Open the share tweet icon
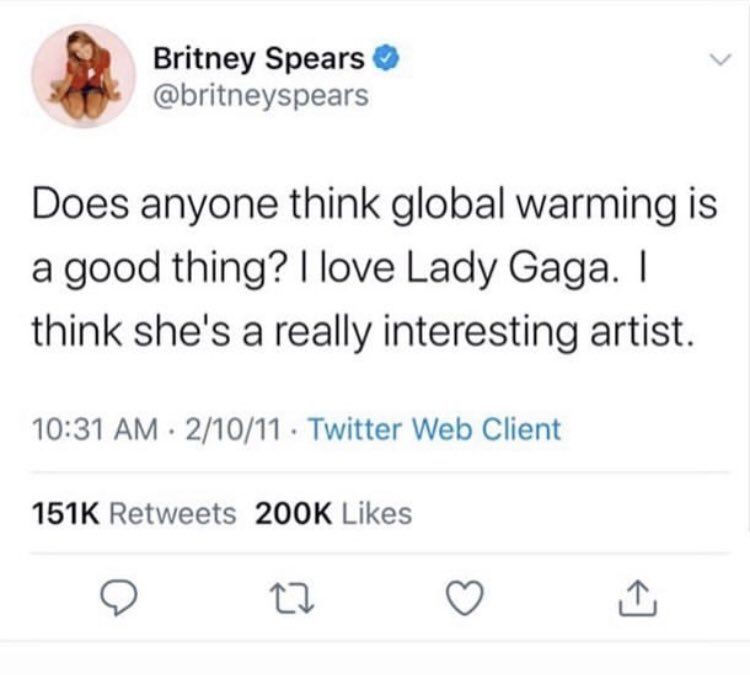This screenshot has height=675, width=750. [638, 598]
